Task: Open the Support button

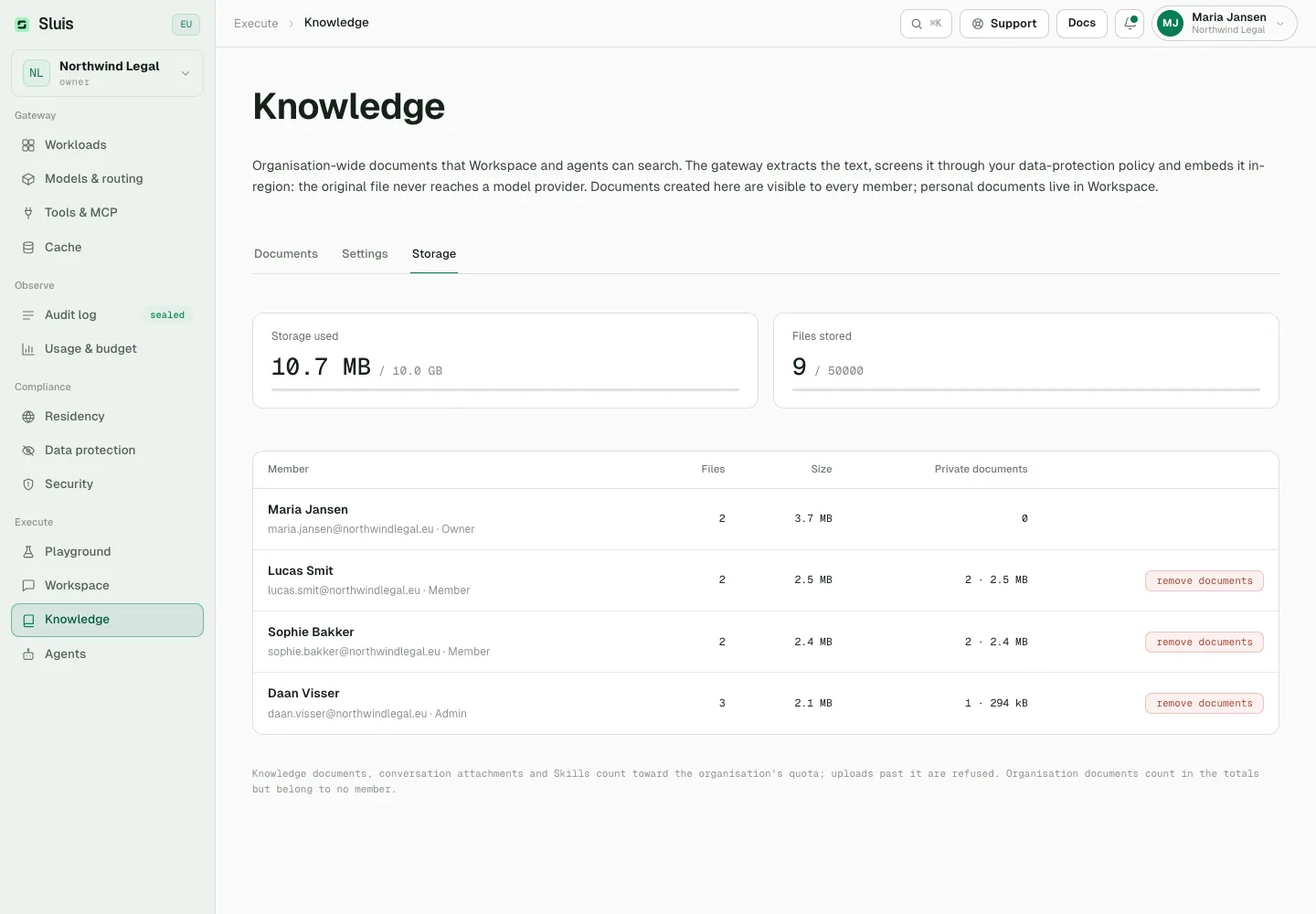Action: (1004, 24)
